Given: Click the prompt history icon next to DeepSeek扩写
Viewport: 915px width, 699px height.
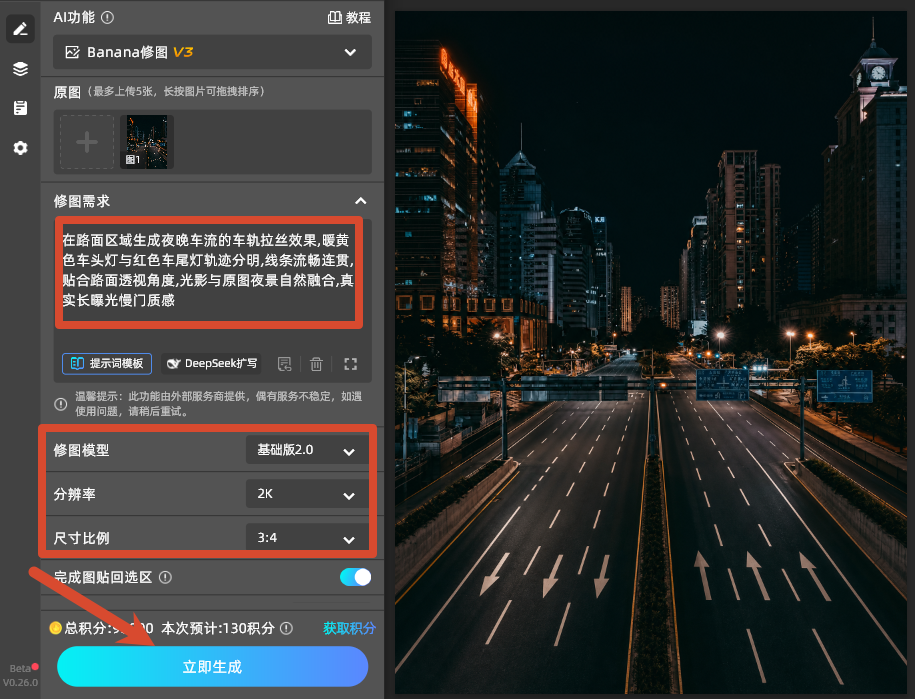Looking at the screenshot, I should tap(285, 364).
